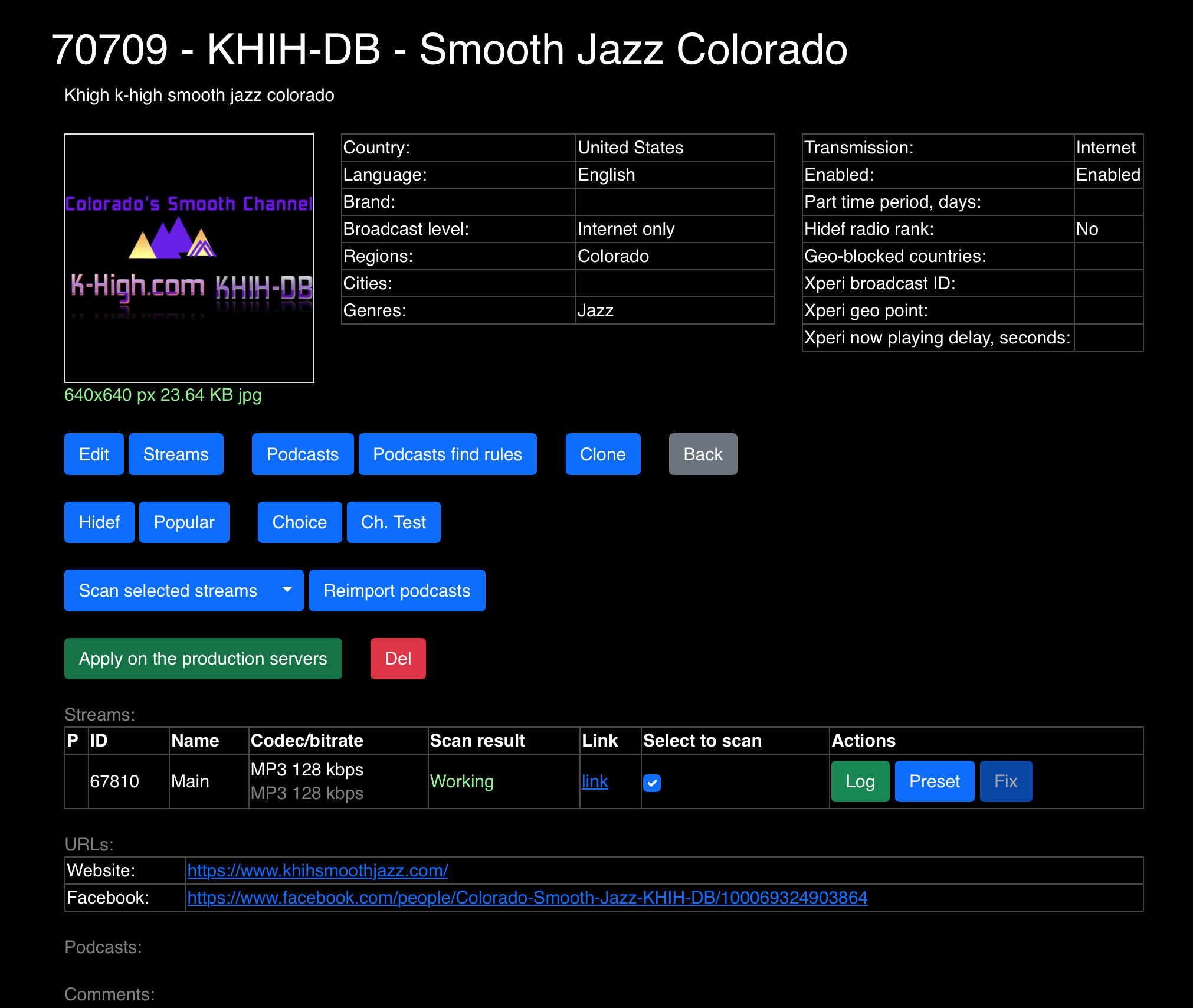Screen dimensions: 1193x1008
Task: Click the gray Back button
Action: (703, 454)
